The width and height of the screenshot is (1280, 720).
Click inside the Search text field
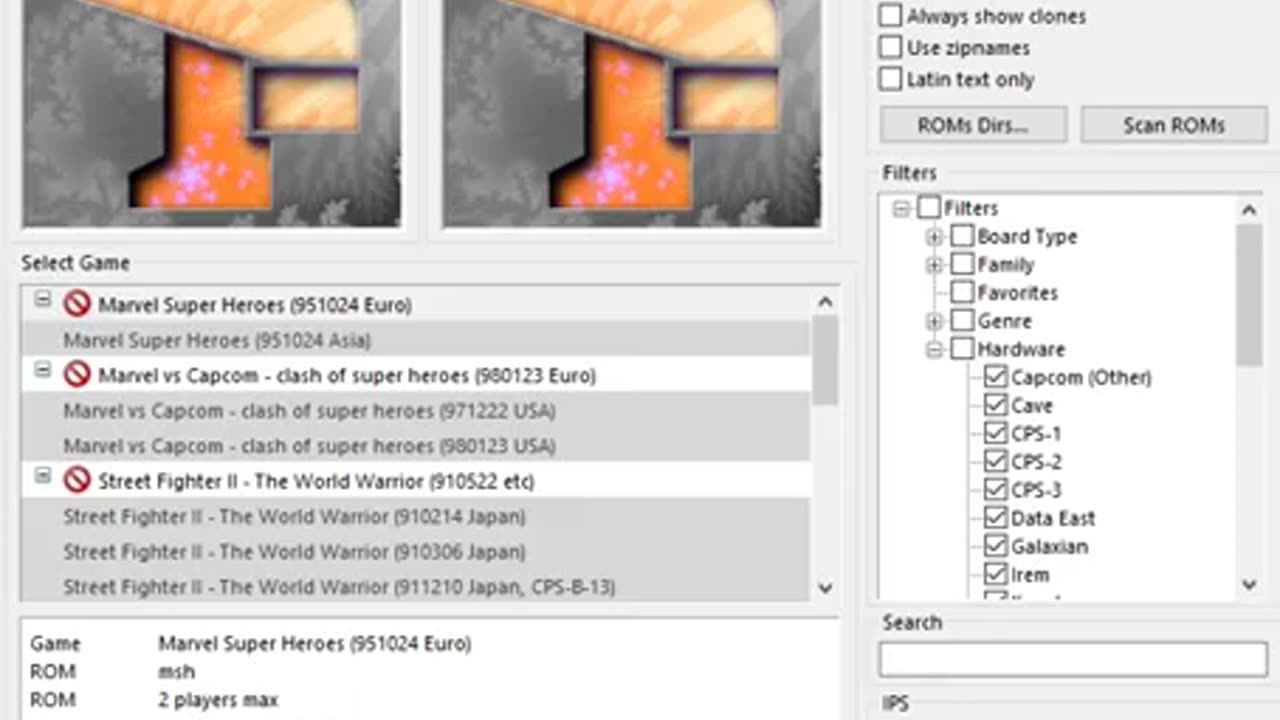pos(1073,659)
